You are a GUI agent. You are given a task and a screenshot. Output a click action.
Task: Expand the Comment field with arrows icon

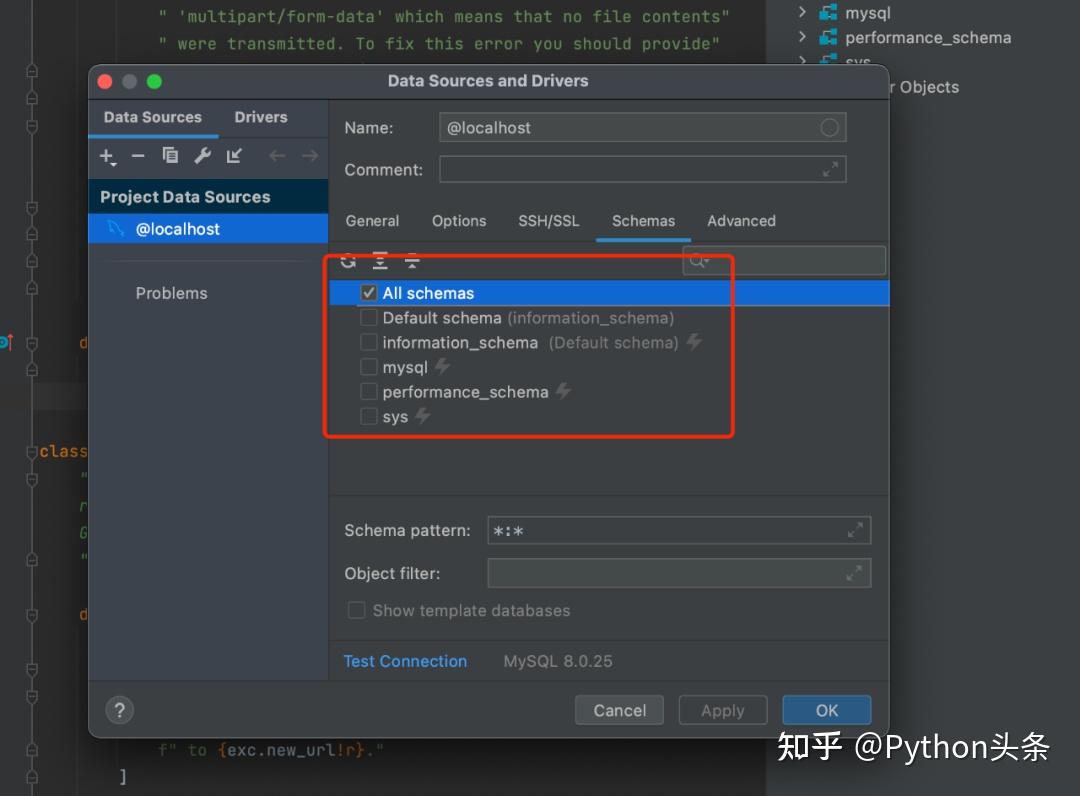[831, 169]
